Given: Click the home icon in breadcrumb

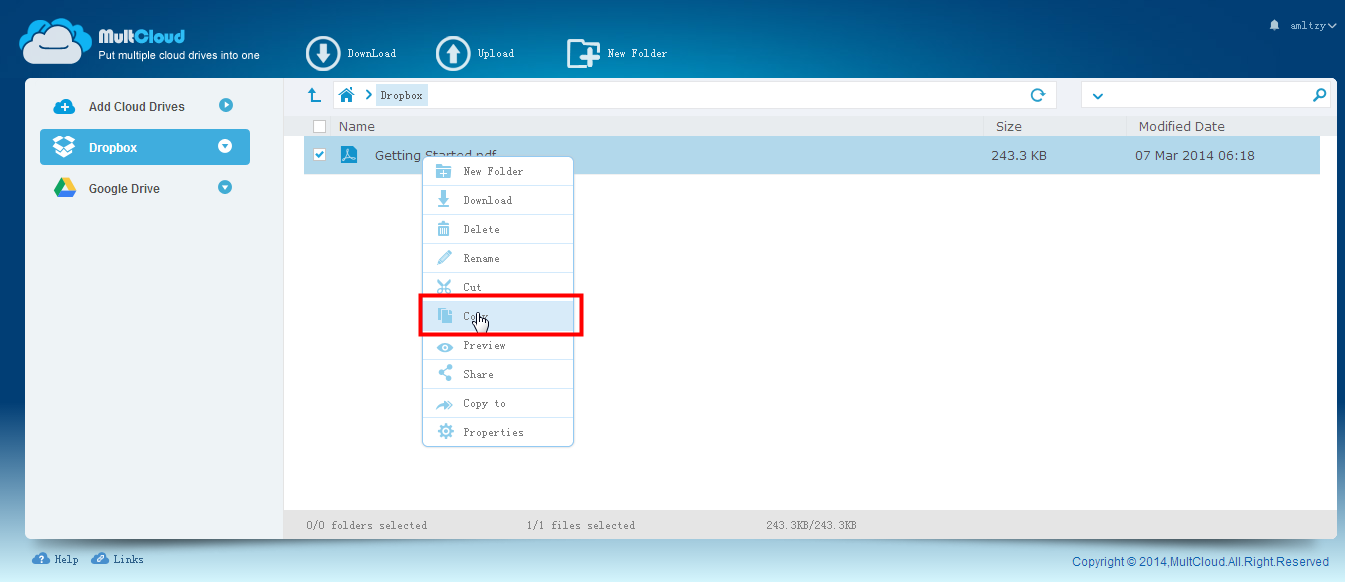Looking at the screenshot, I should point(346,95).
